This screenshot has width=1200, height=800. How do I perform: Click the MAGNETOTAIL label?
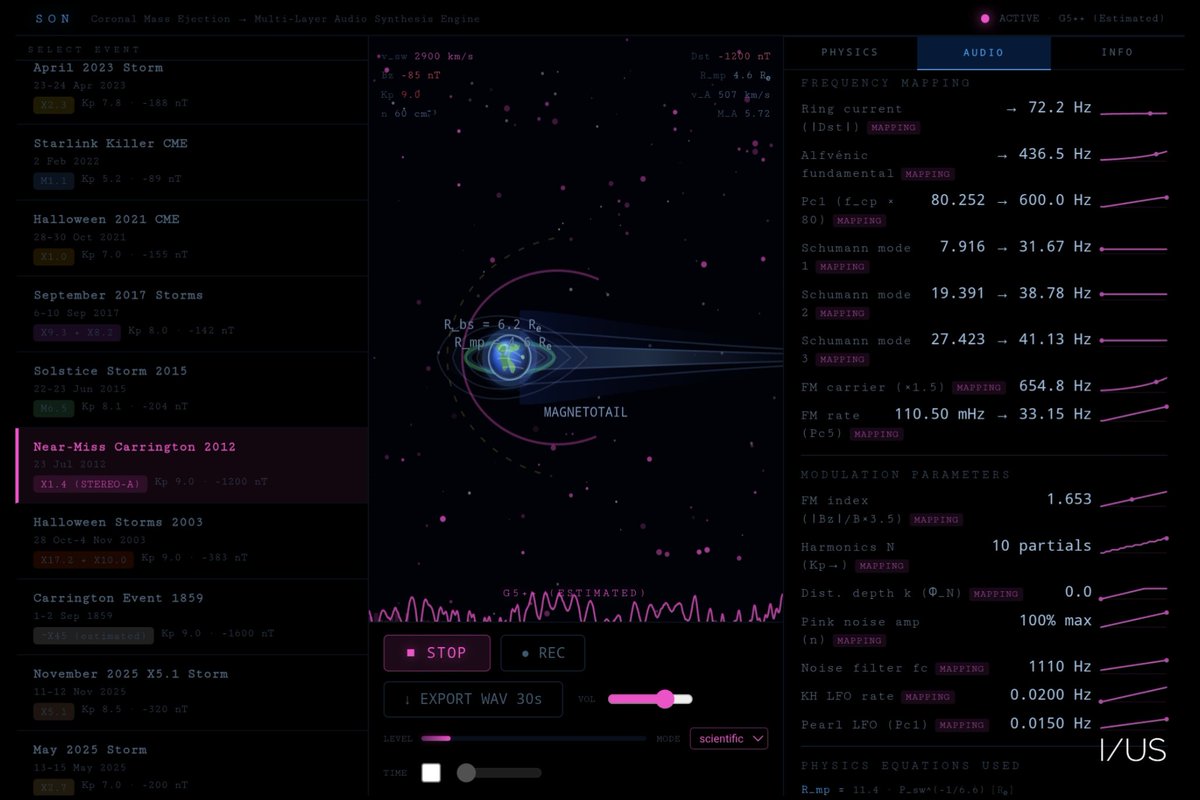point(585,412)
